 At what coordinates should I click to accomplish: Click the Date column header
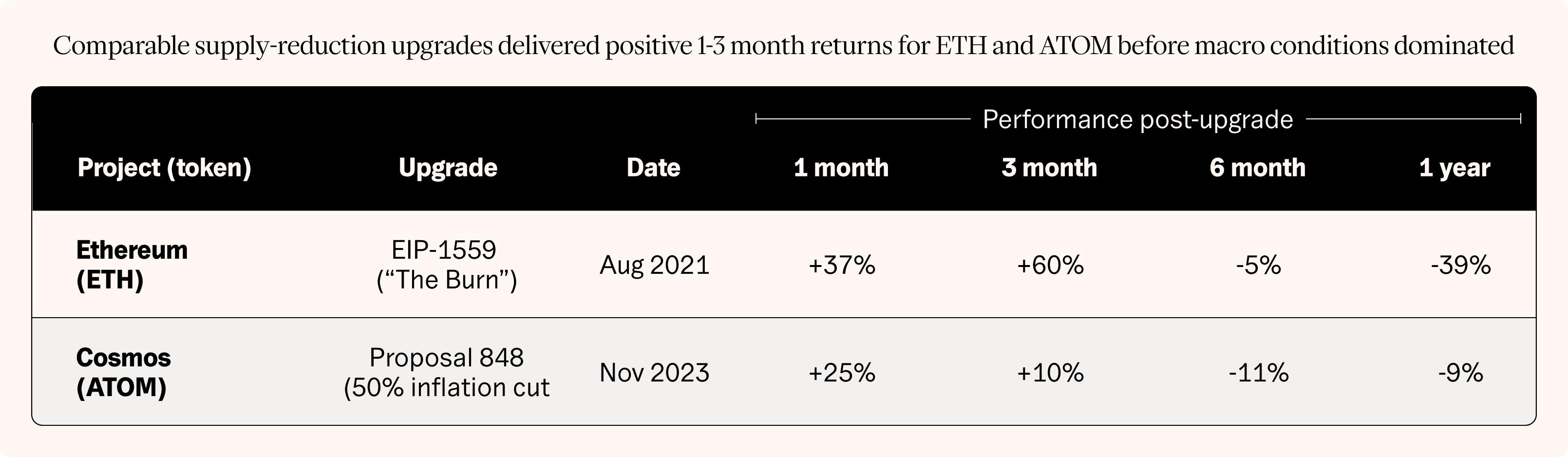coord(653,167)
